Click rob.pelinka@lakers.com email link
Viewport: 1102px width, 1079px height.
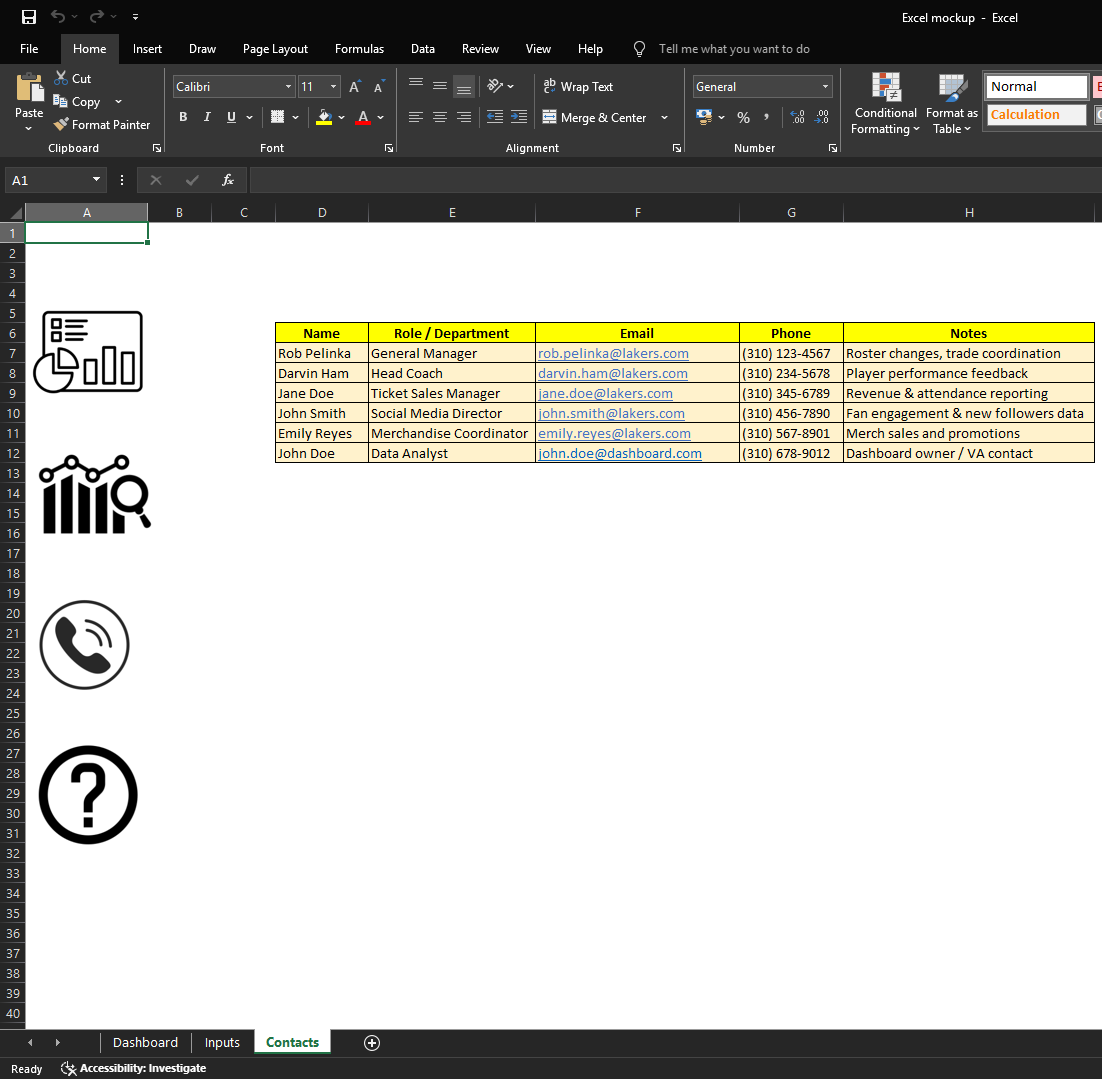(613, 353)
